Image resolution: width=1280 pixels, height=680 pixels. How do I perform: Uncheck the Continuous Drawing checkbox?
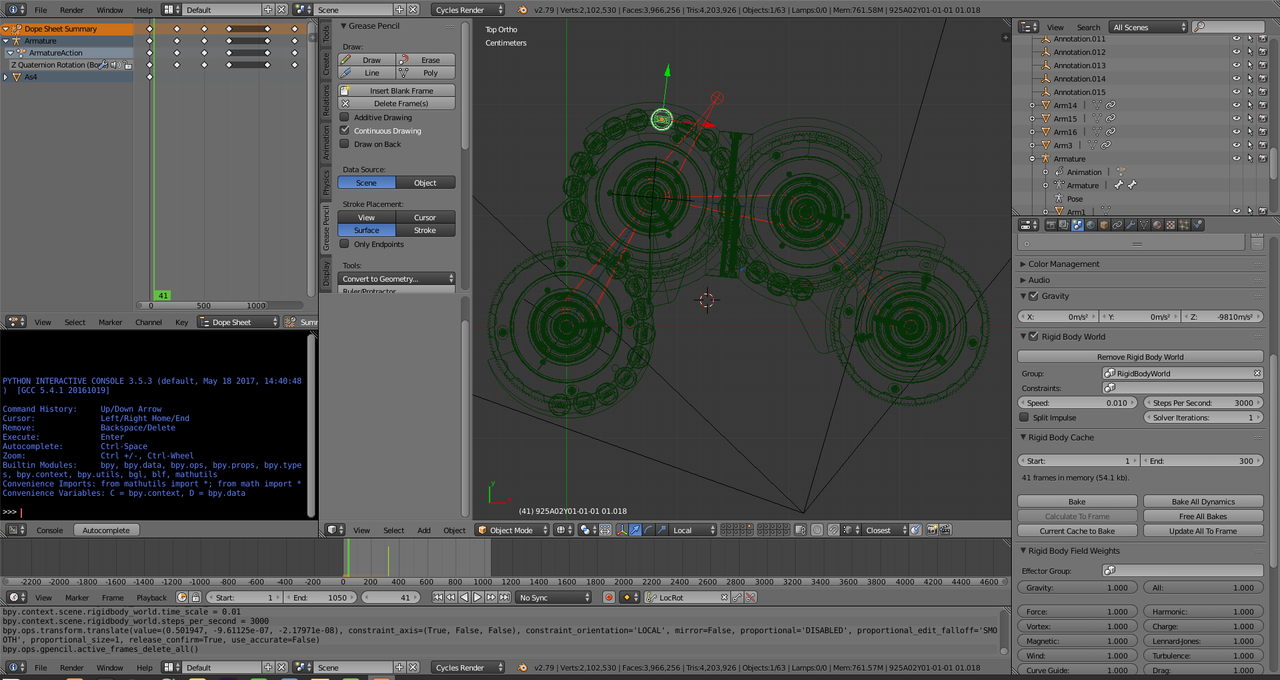coord(345,130)
